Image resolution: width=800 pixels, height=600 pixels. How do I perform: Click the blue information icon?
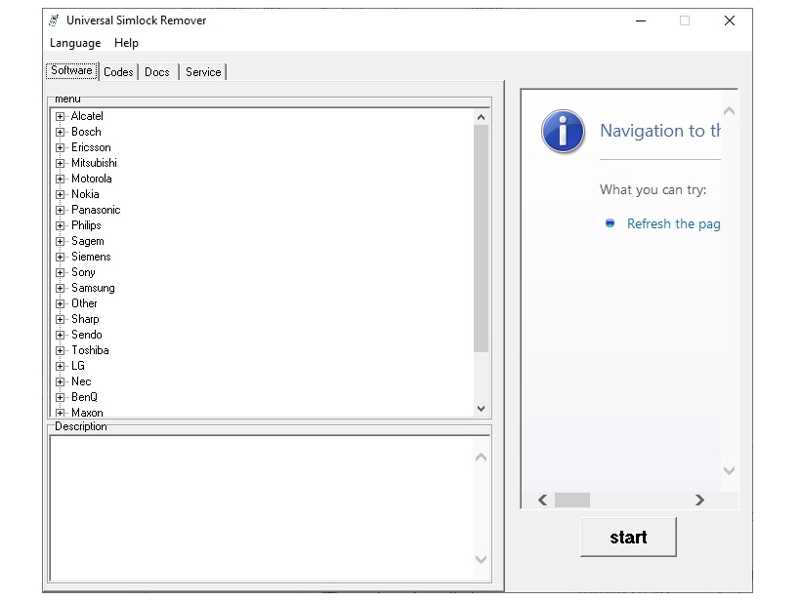point(563,131)
